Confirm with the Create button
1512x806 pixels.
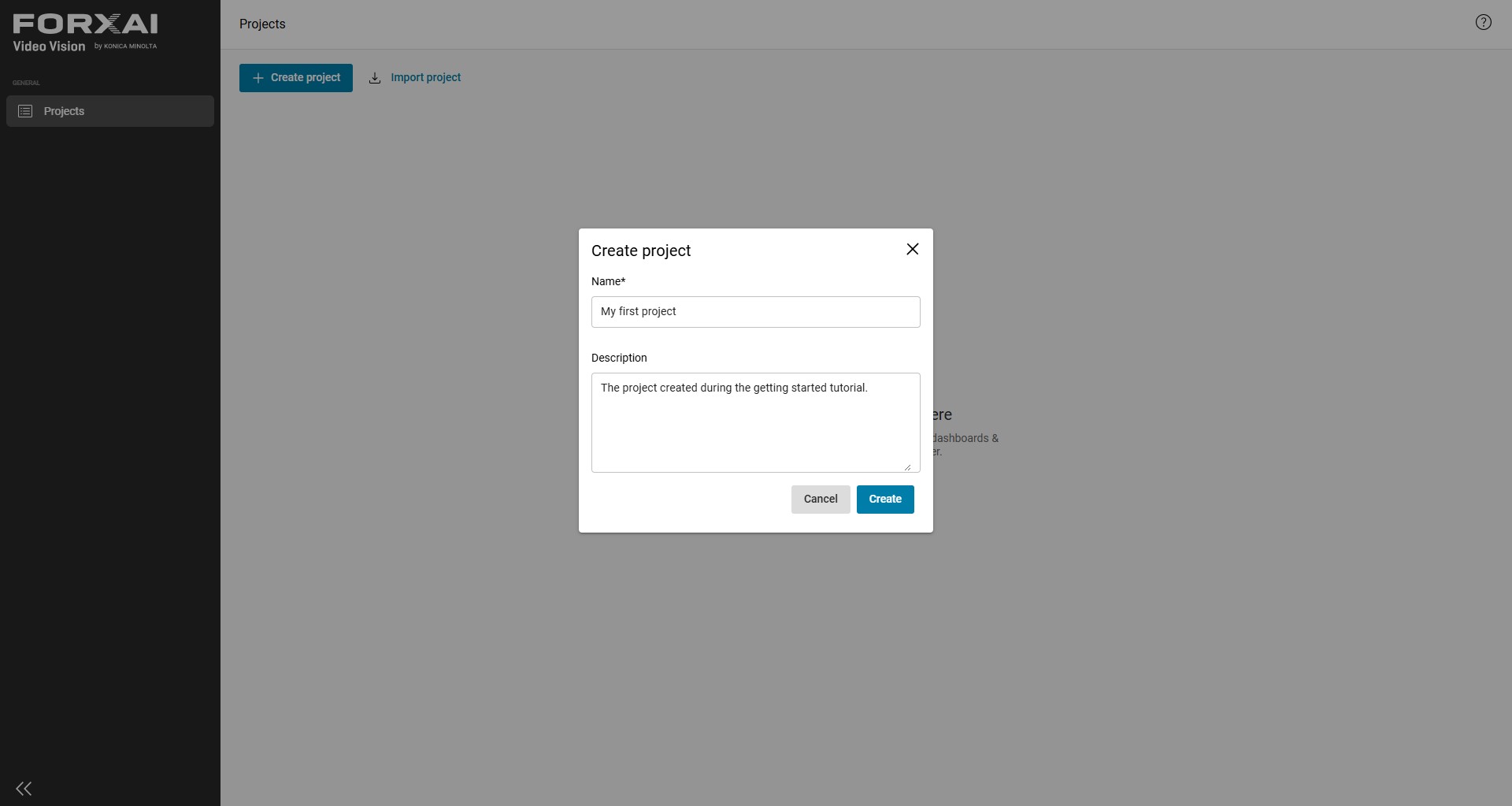point(885,500)
